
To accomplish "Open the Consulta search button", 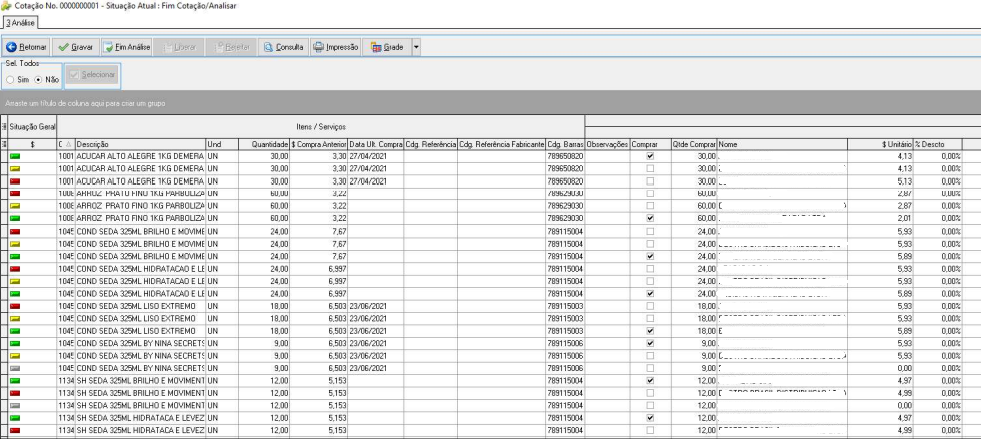I will 283,47.
